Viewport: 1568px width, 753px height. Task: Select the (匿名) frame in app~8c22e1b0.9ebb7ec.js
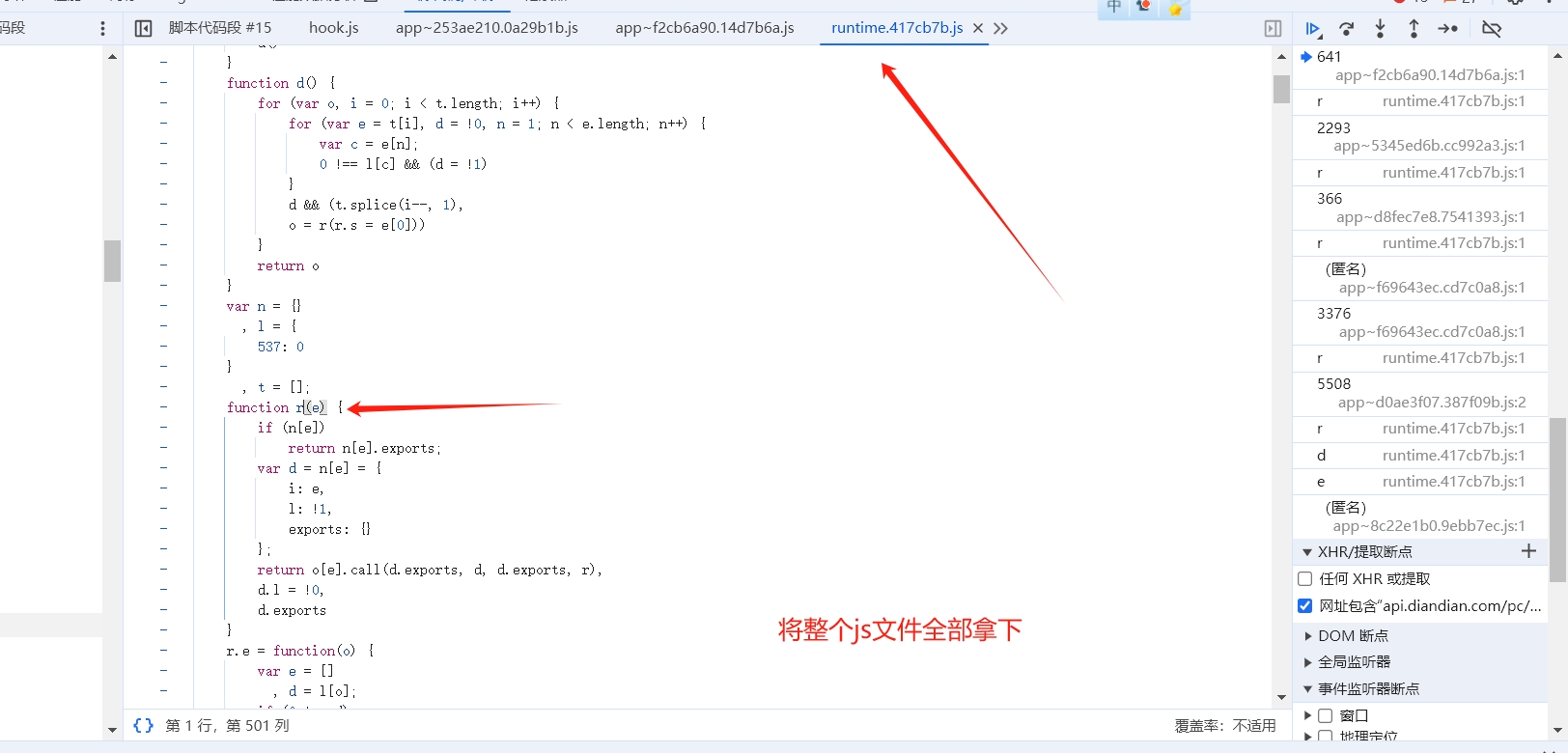1420,516
